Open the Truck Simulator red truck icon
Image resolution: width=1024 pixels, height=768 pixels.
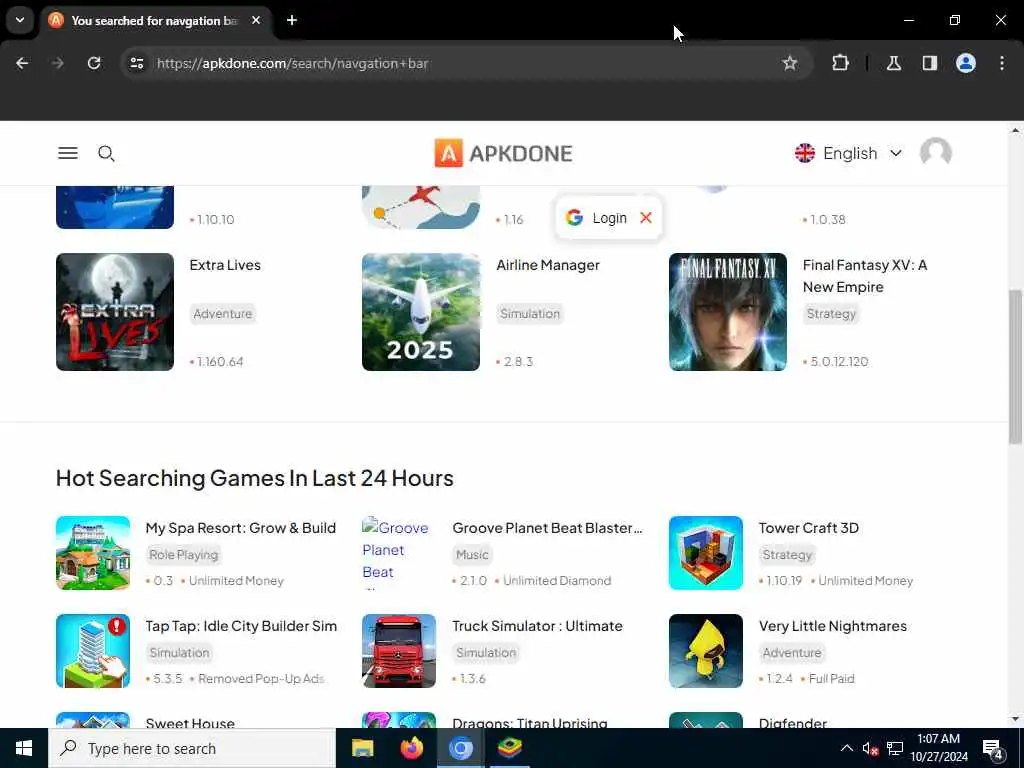pos(398,650)
